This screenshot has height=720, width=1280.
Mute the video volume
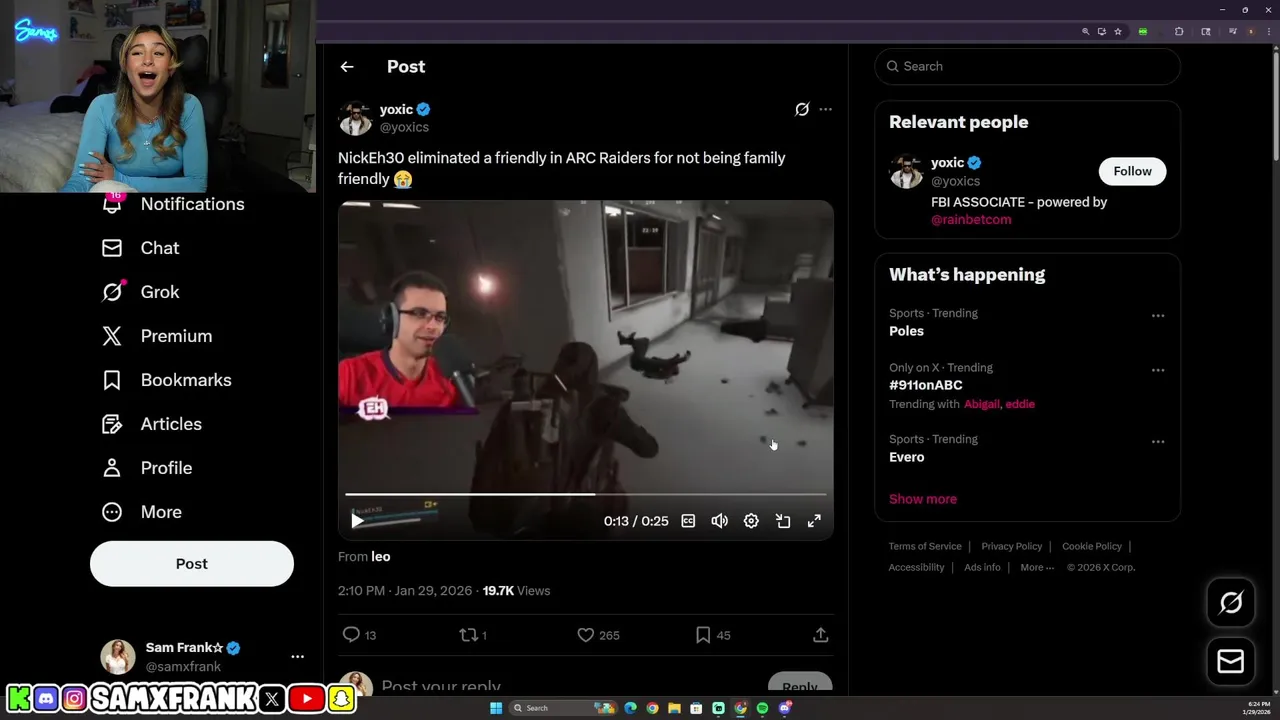(x=719, y=521)
